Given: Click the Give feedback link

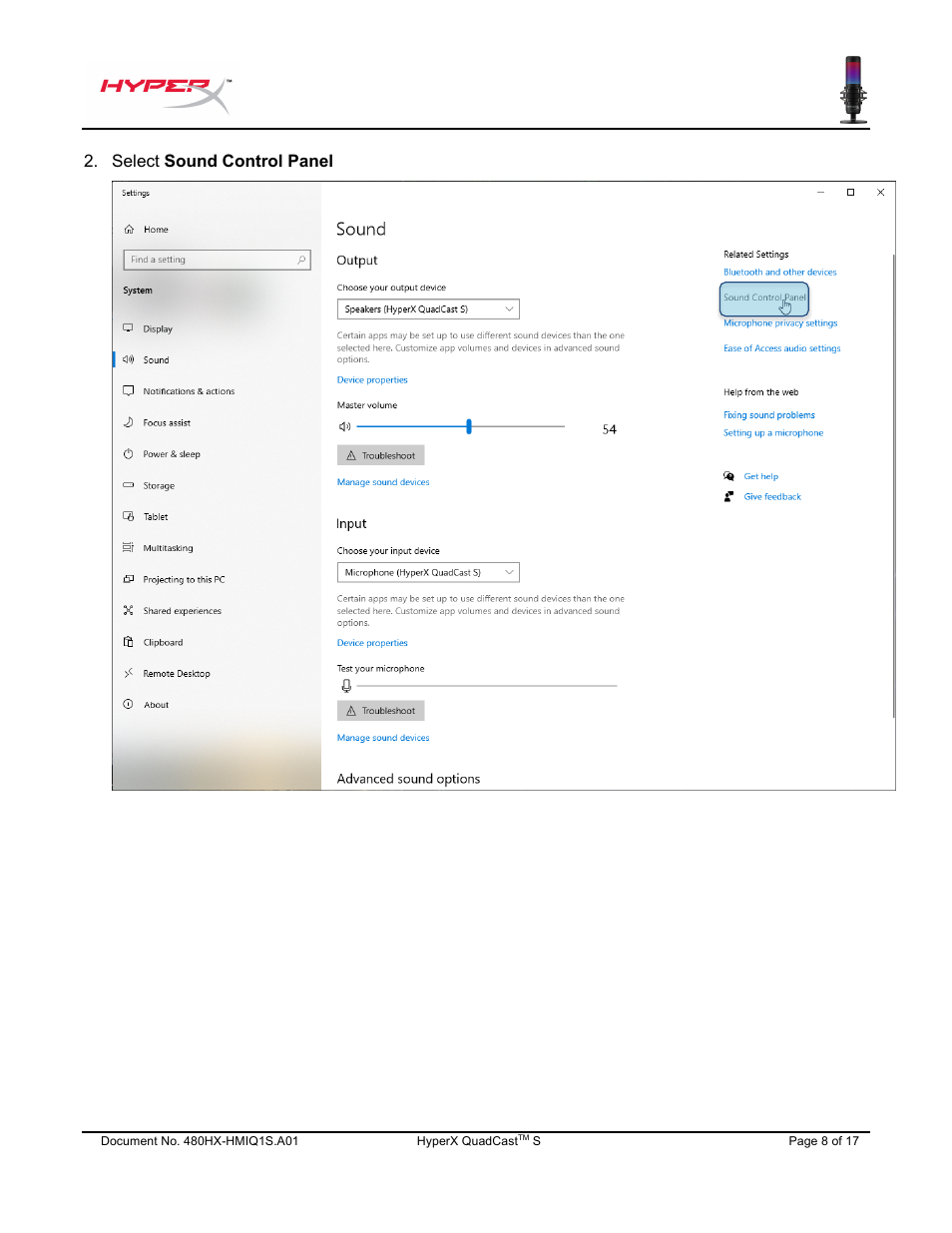Looking at the screenshot, I should coord(772,497).
